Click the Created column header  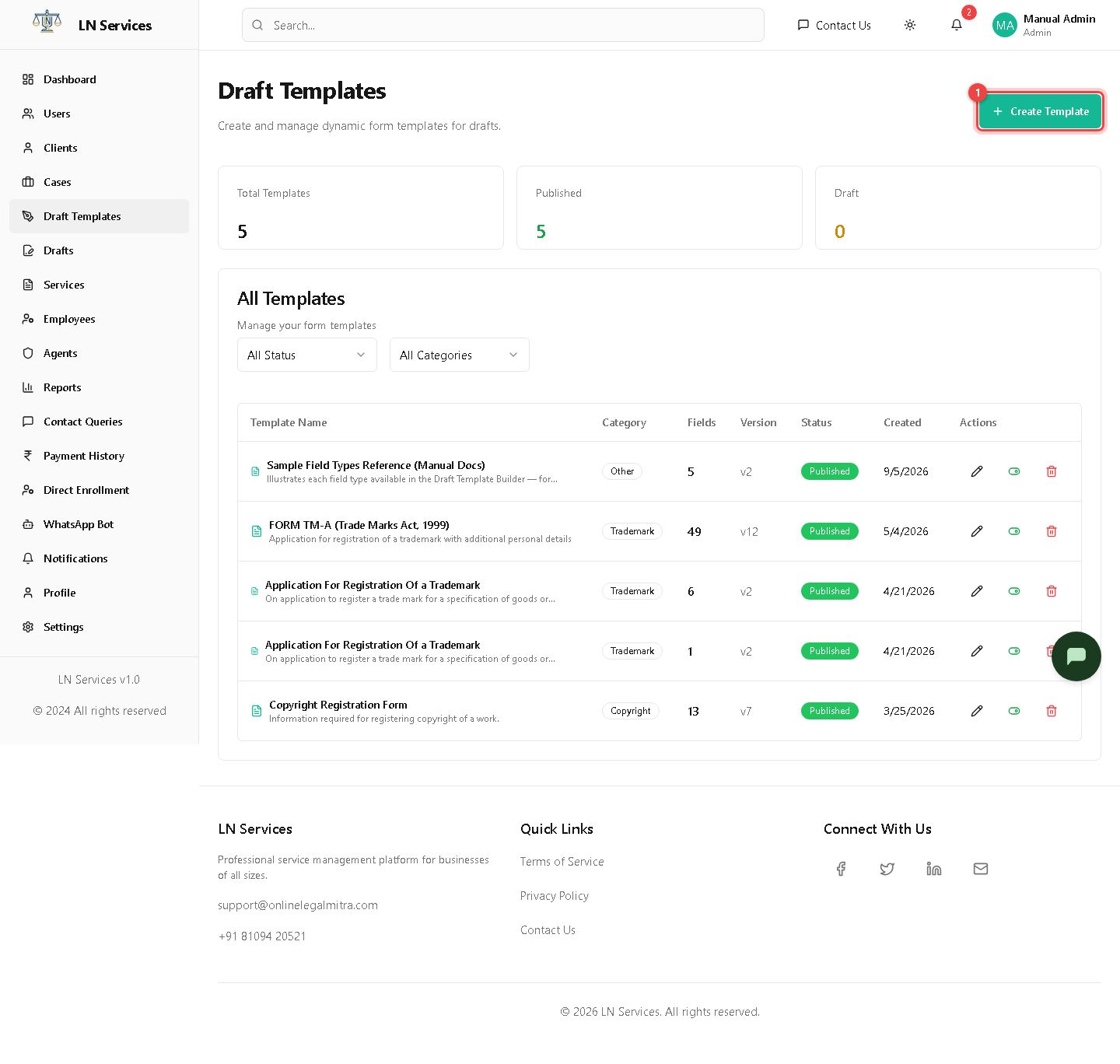point(902,422)
